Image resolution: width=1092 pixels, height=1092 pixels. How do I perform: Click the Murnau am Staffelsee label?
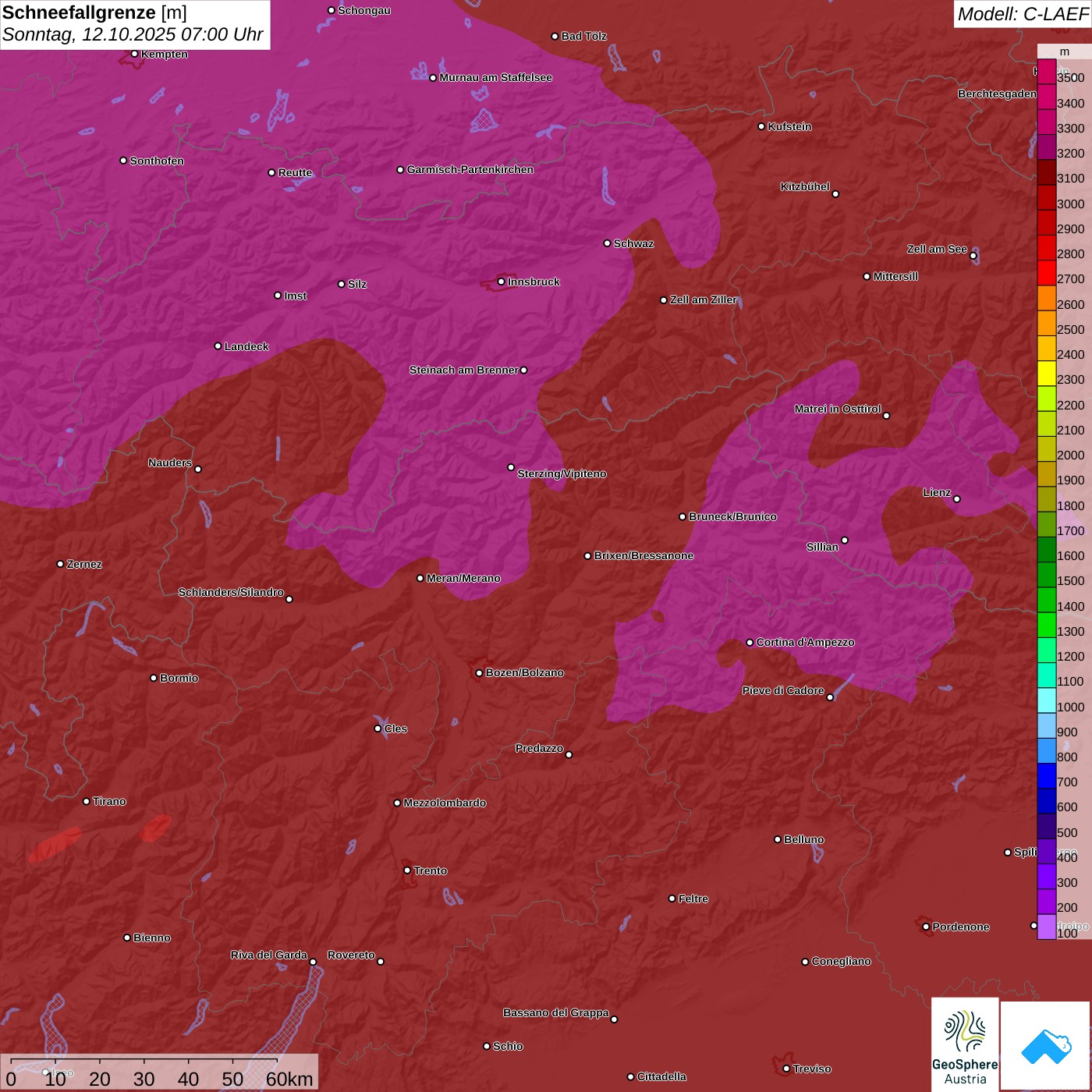point(496,78)
